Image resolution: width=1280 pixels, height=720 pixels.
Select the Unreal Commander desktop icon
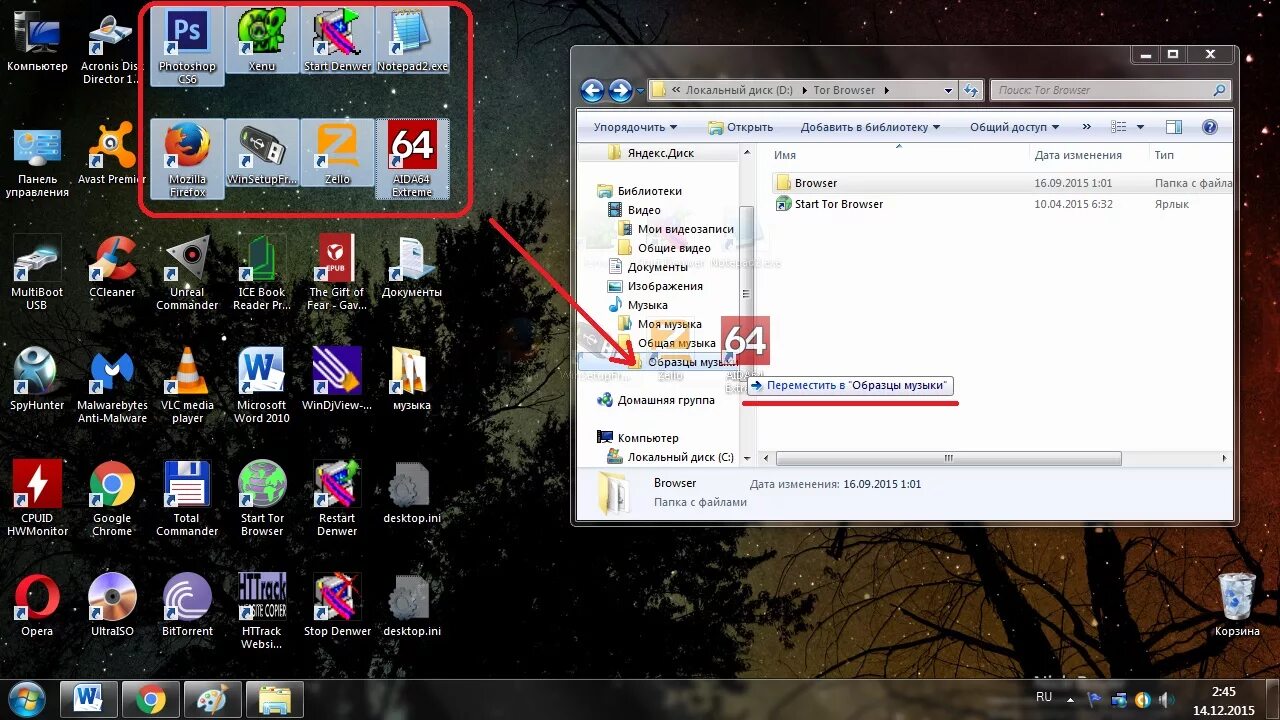tap(187, 273)
